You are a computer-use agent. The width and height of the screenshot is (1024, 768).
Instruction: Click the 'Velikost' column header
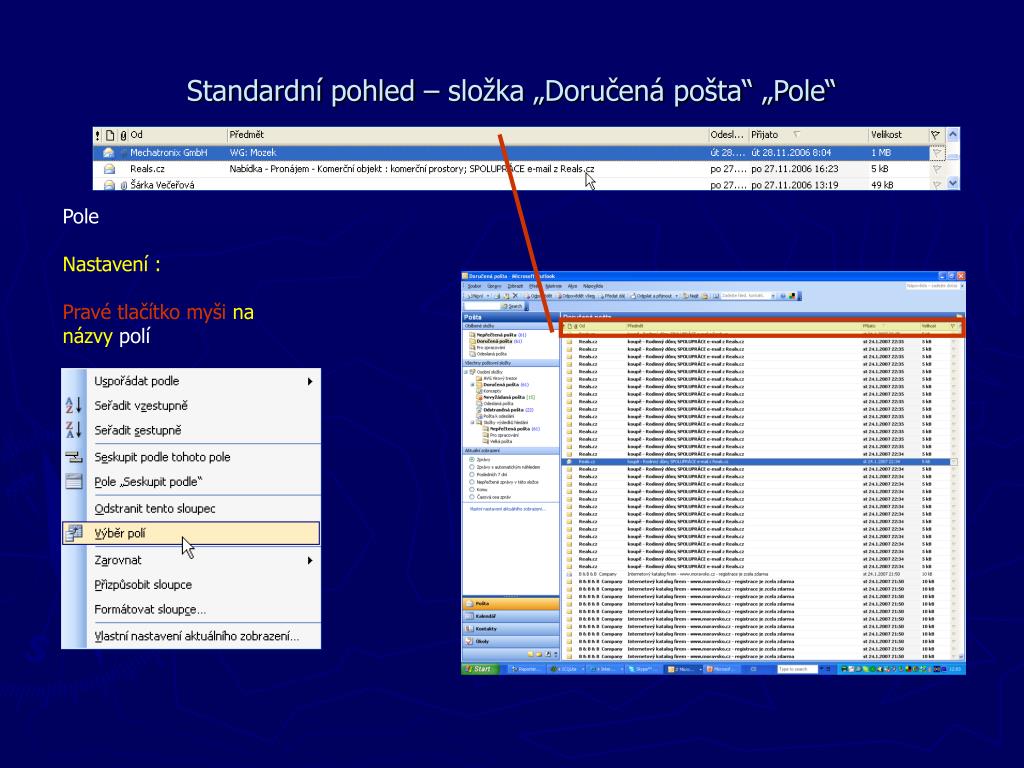pos(898,135)
